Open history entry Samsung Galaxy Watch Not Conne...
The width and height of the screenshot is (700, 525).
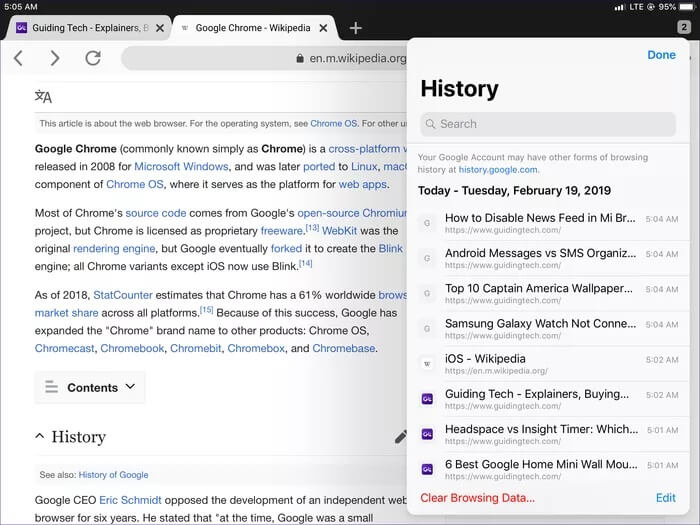[549, 329]
